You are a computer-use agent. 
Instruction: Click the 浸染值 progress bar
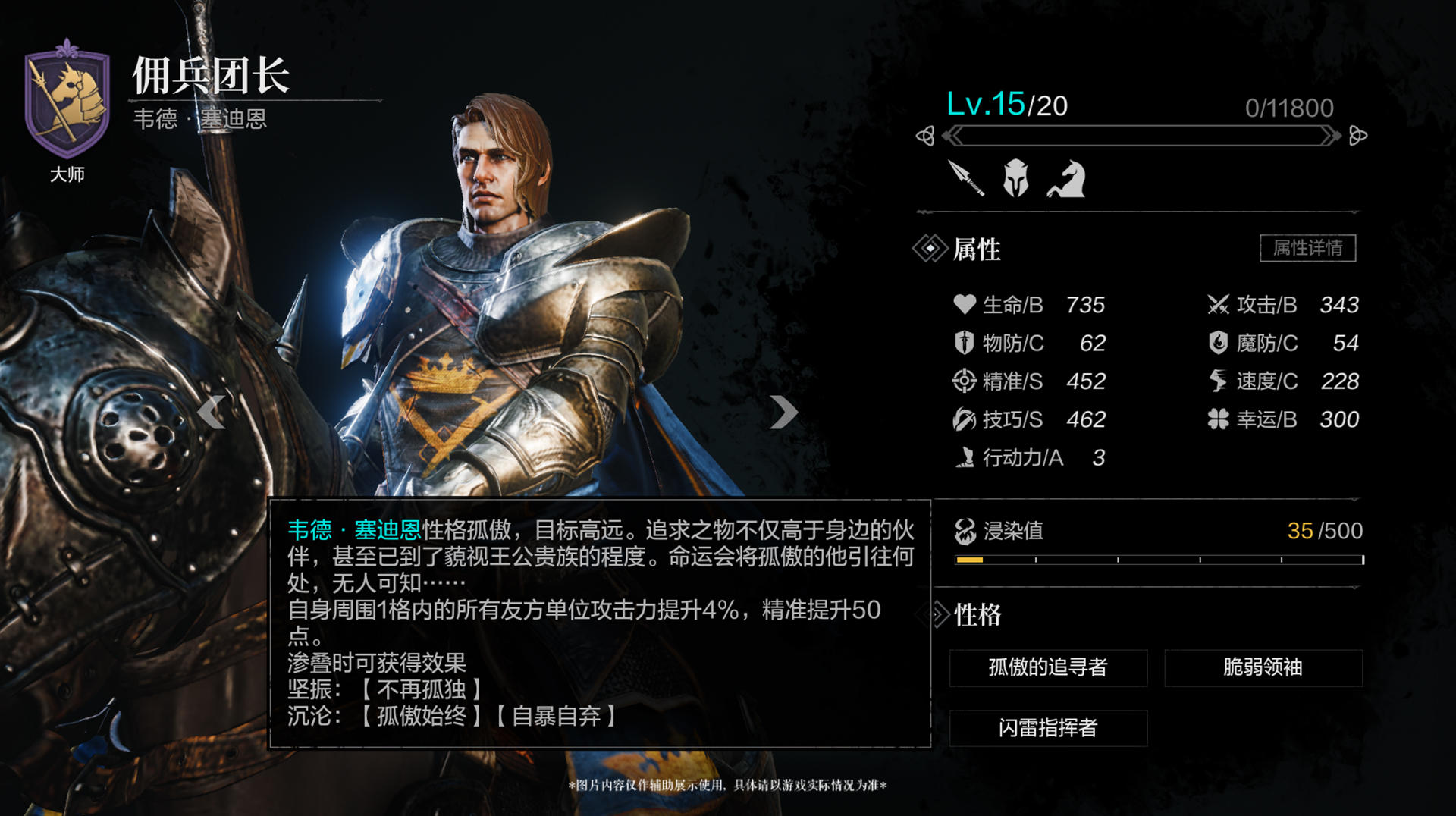click(1159, 560)
